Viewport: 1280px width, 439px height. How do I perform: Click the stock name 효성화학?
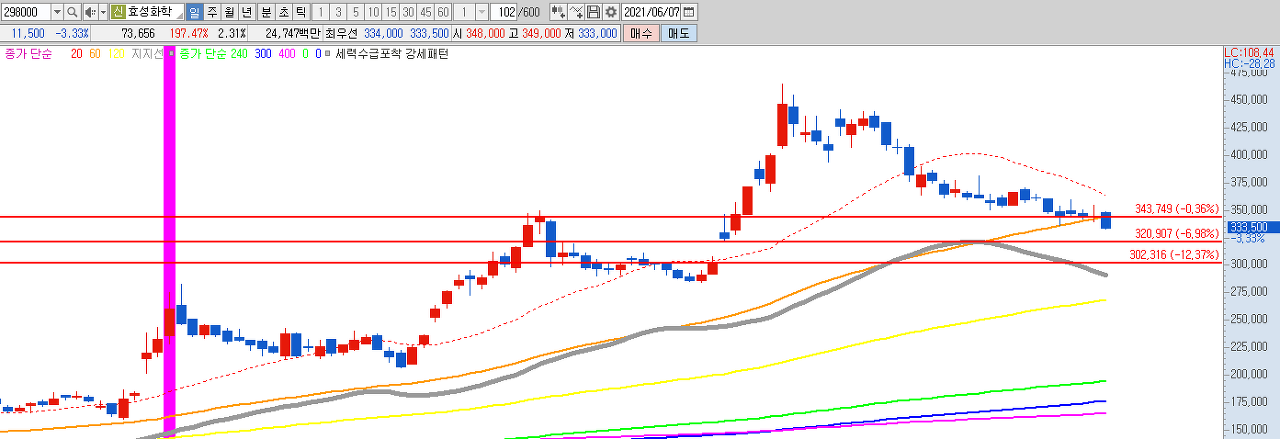pyautogui.click(x=149, y=12)
